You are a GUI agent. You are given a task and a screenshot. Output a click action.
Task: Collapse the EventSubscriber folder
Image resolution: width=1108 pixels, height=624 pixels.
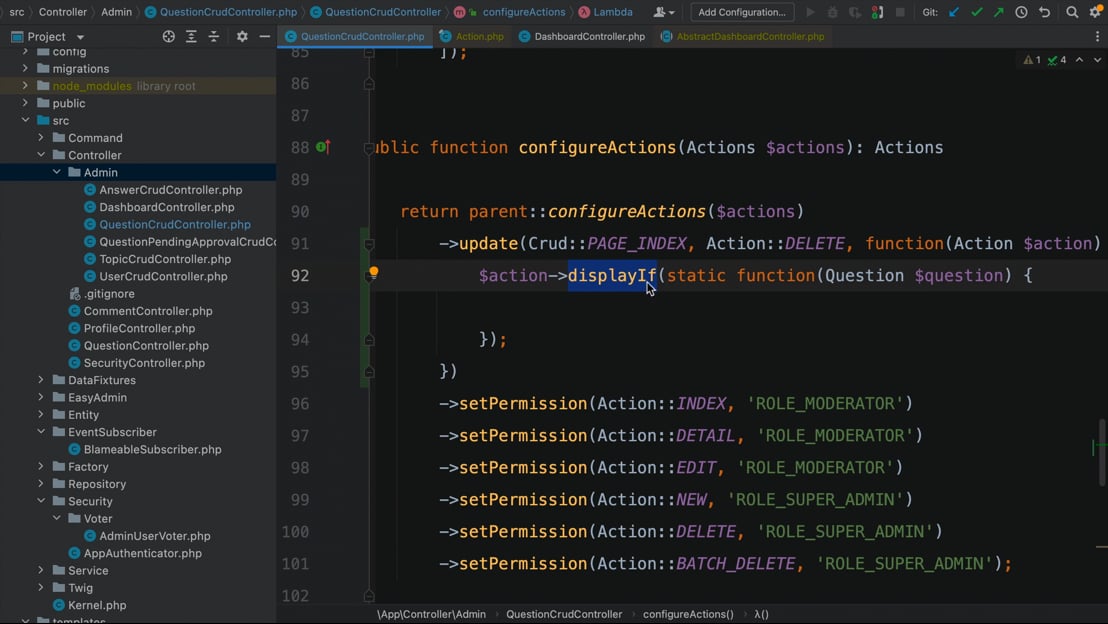pos(41,431)
